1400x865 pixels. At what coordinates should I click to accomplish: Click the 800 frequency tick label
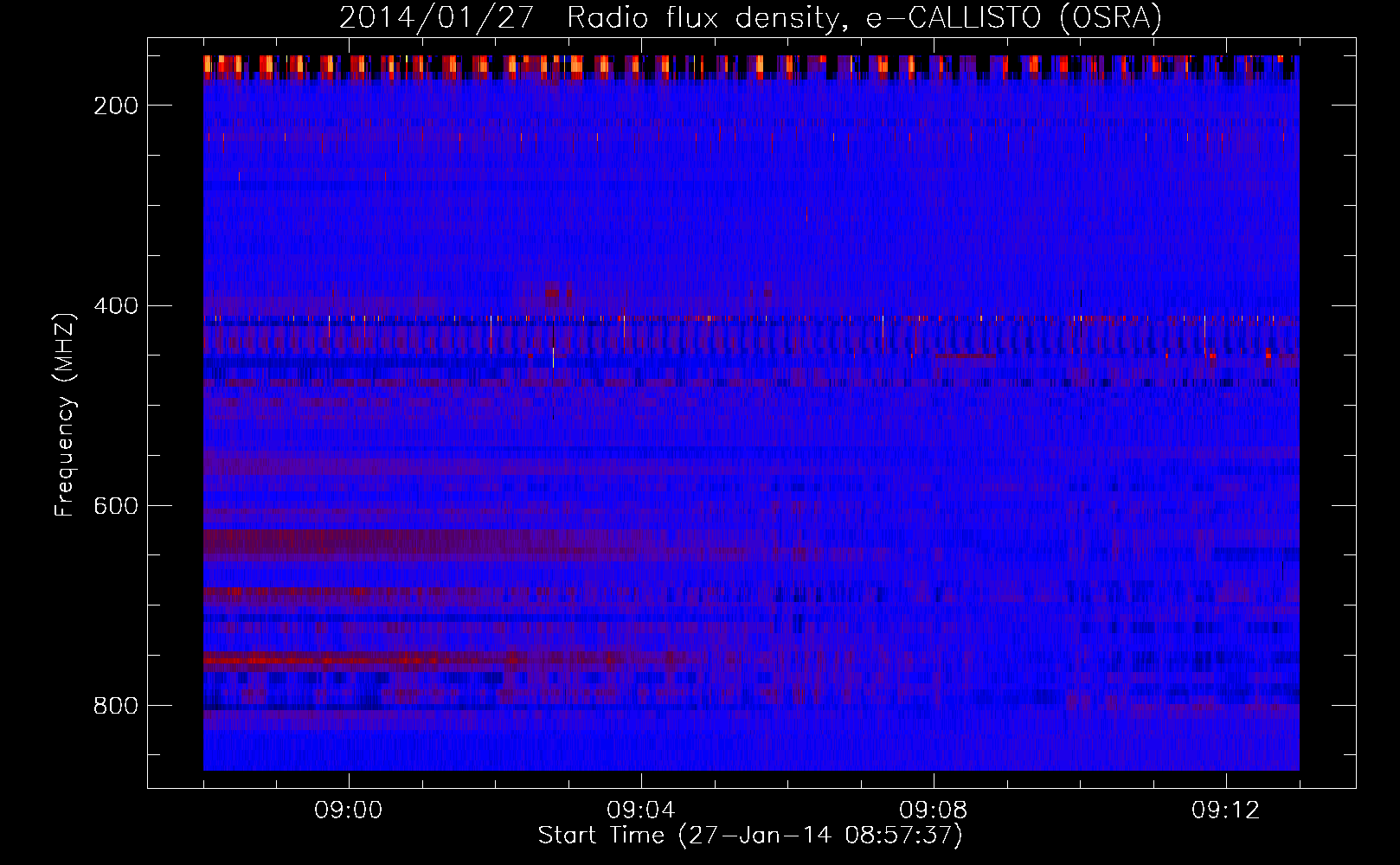[116, 706]
